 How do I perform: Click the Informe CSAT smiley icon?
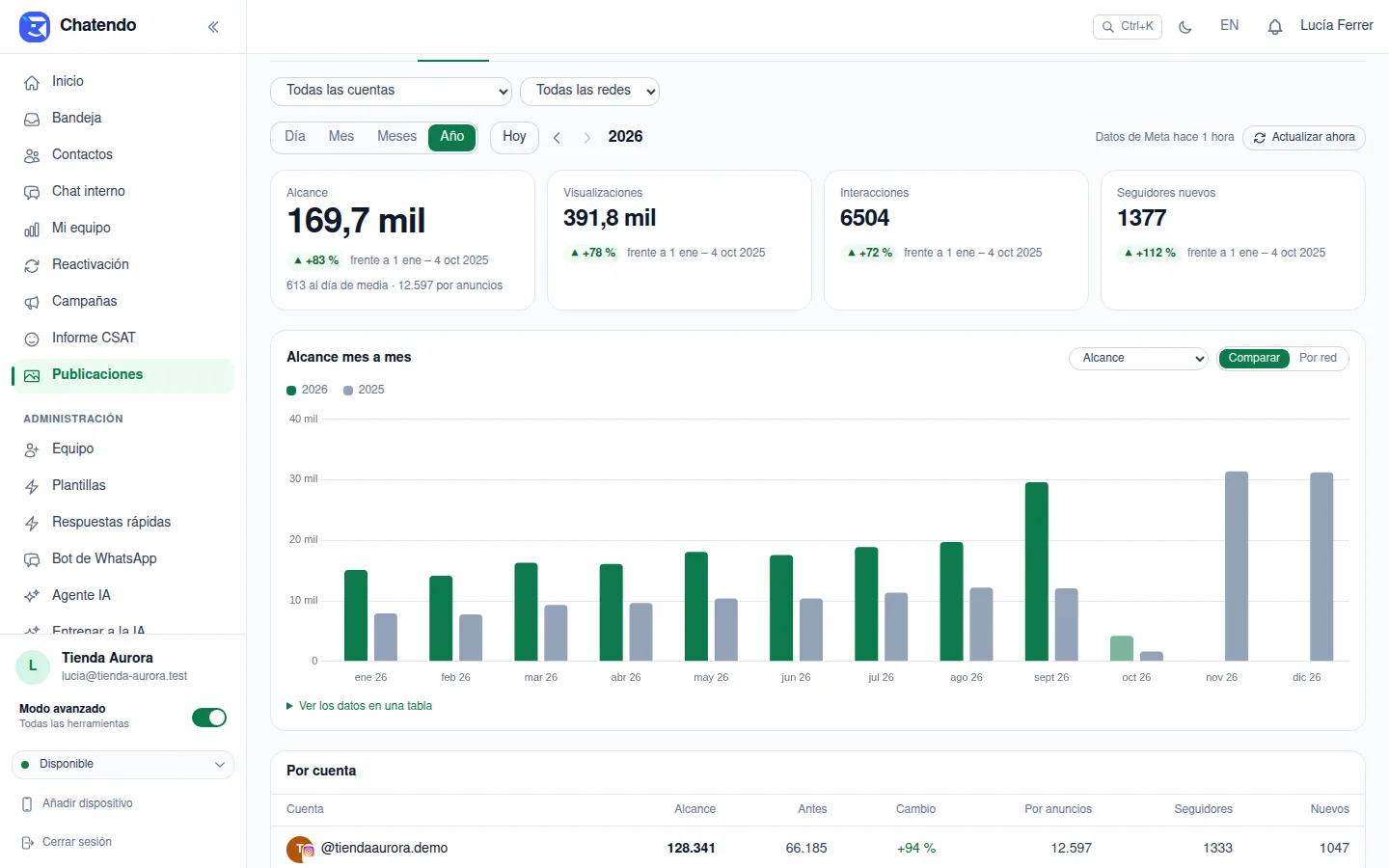click(x=32, y=339)
